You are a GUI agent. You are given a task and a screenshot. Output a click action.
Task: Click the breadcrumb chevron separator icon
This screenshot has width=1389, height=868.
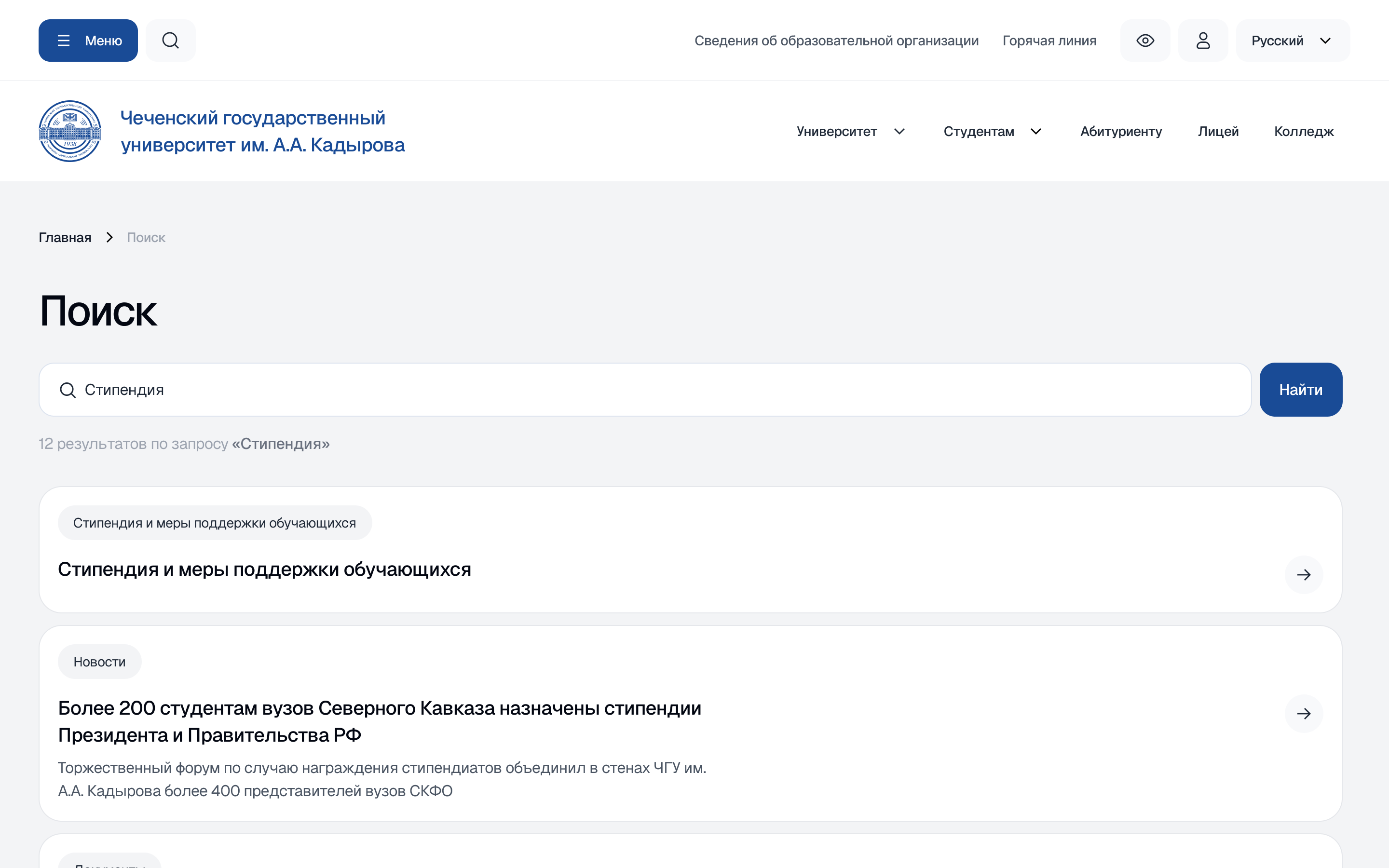coord(109,238)
